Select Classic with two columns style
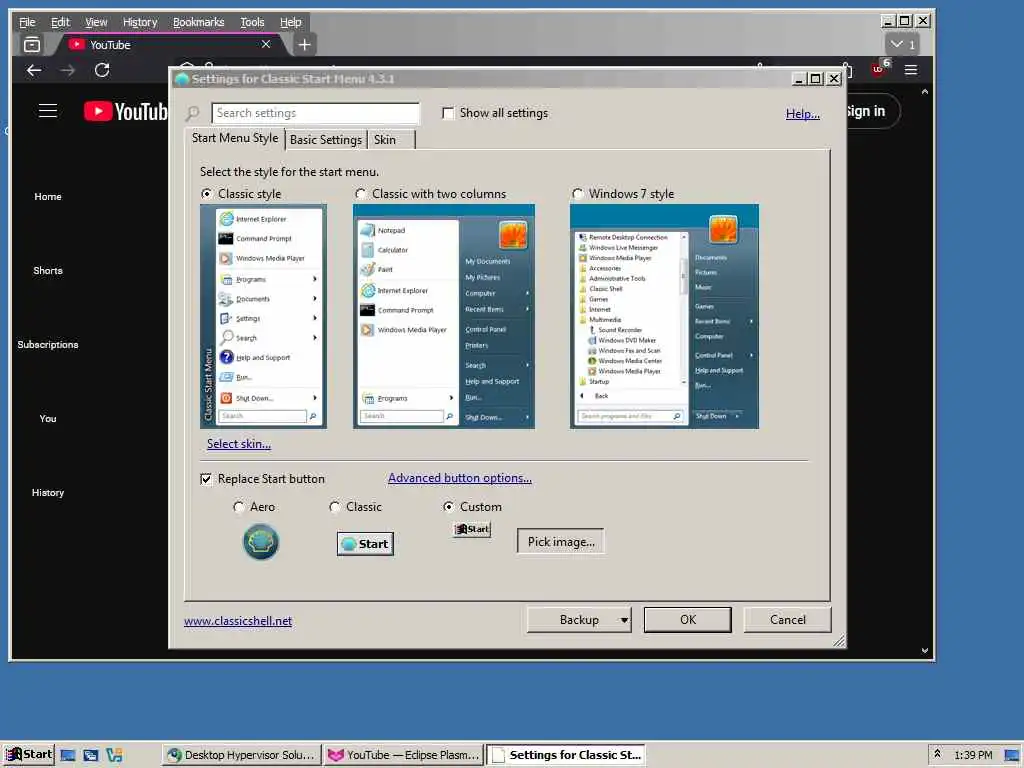1024x768 pixels. coord(360,194)
